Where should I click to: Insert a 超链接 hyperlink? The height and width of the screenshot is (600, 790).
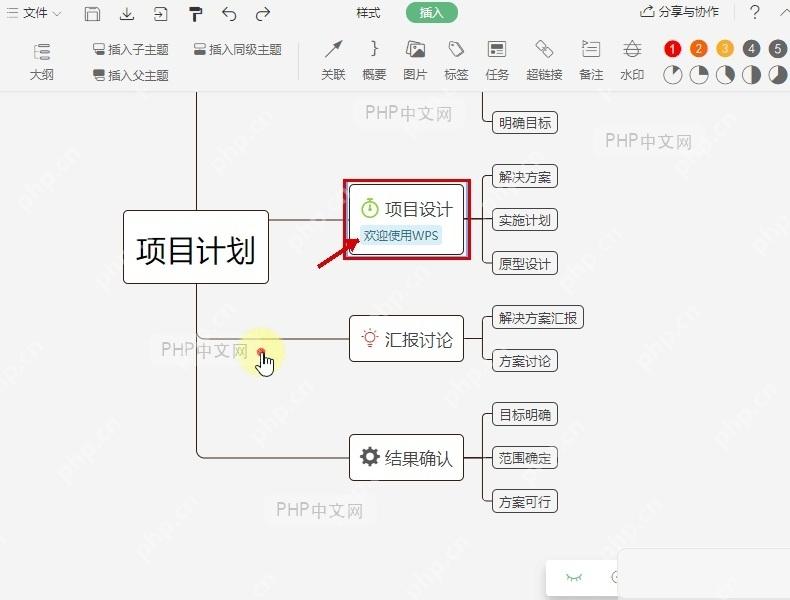click(544, 61)
